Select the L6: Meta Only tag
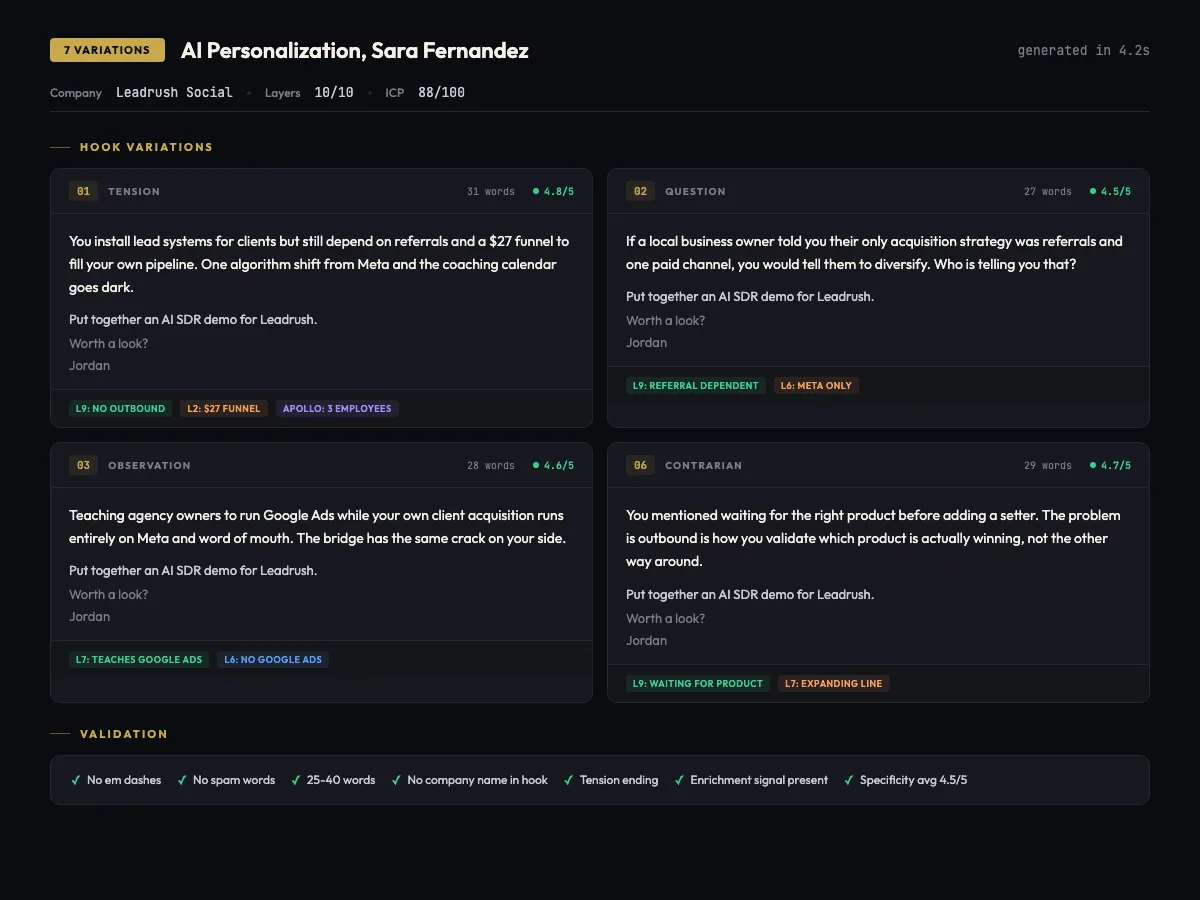The width and height of the screenshot is (1200, 900). [816, 385]
